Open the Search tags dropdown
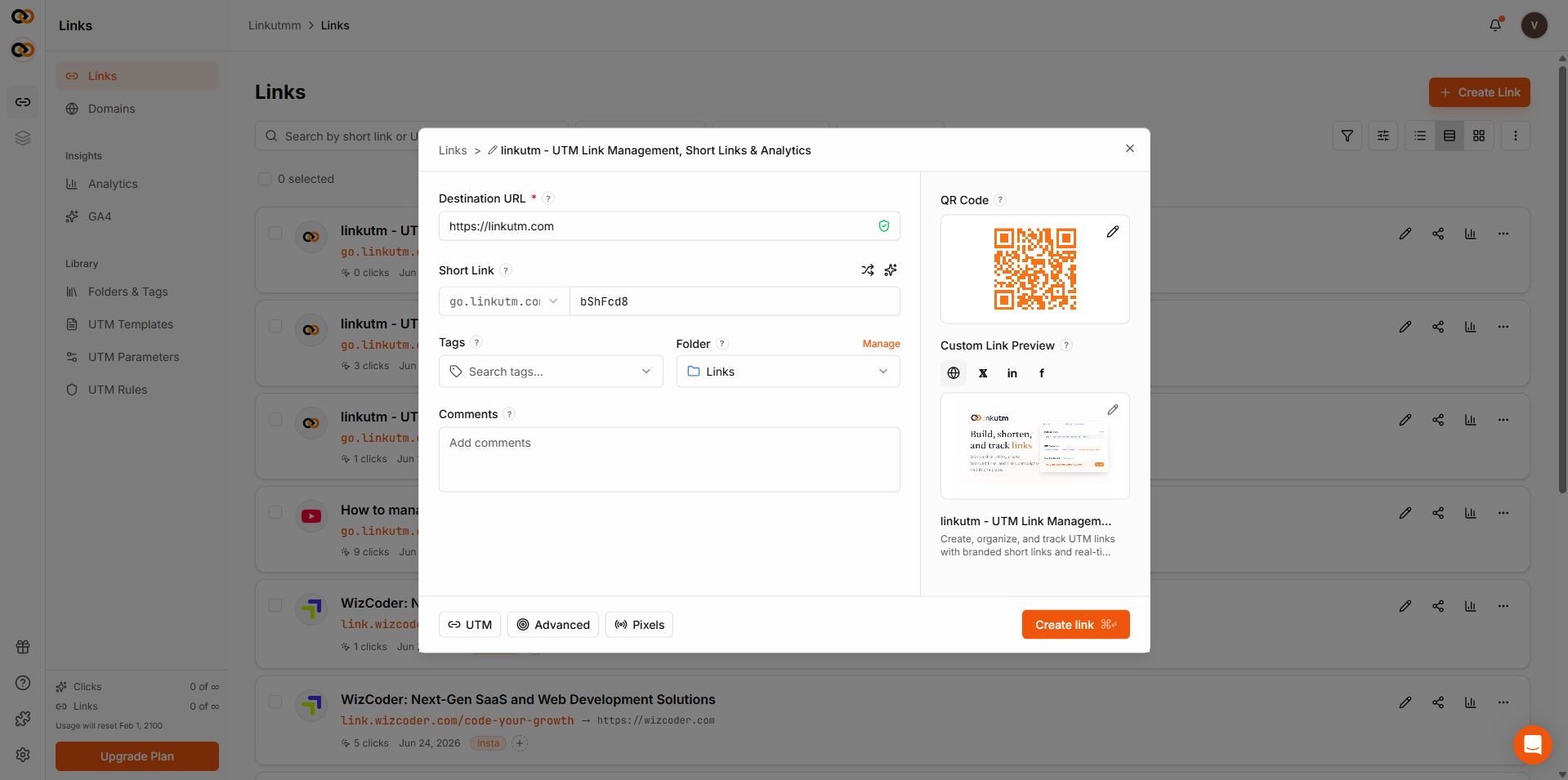Image resolution: width=1568 pixels, height=780 pixels. (x=551, y=372)
